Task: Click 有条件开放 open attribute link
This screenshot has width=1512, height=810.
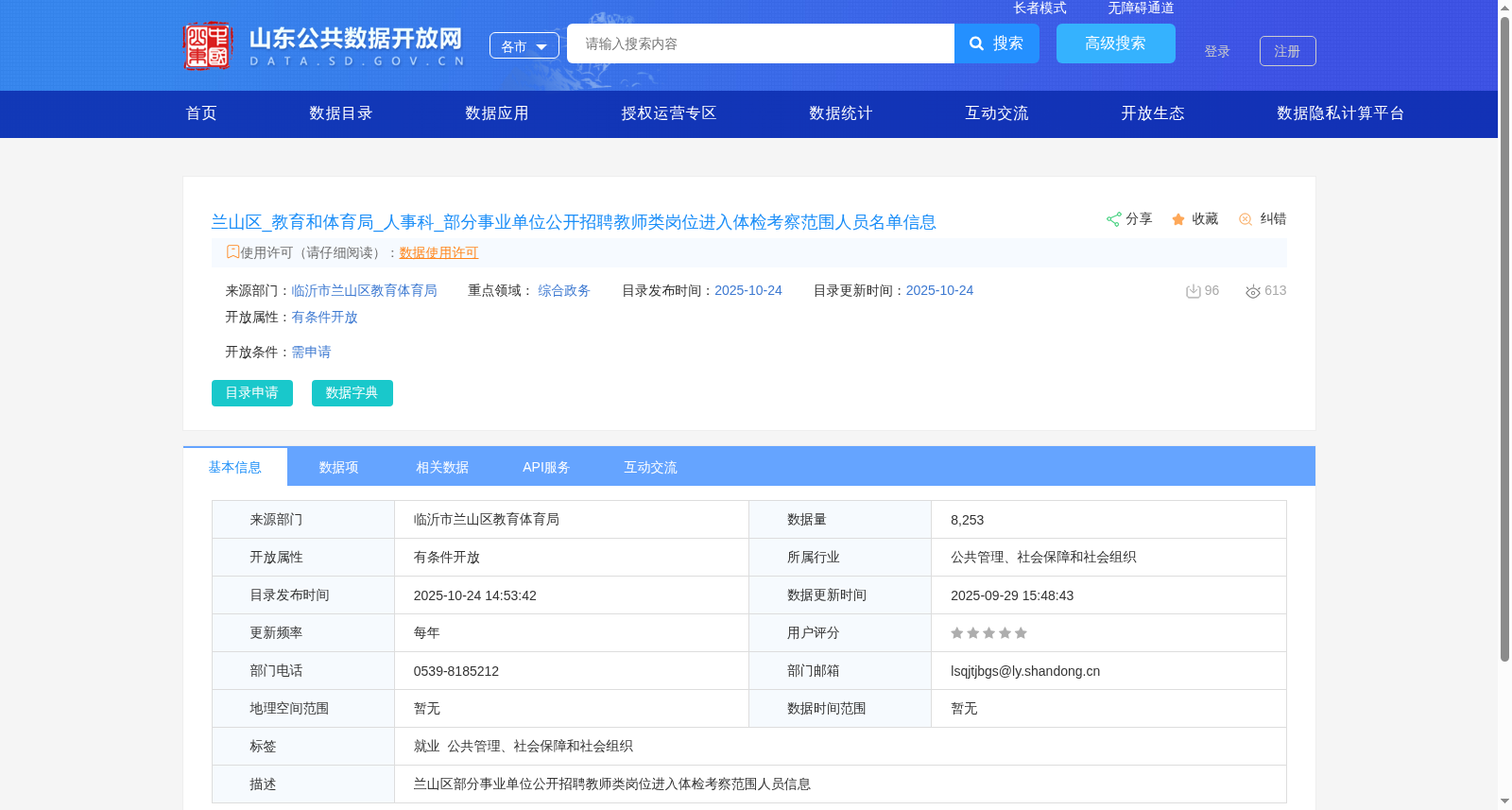Action: 324,317
